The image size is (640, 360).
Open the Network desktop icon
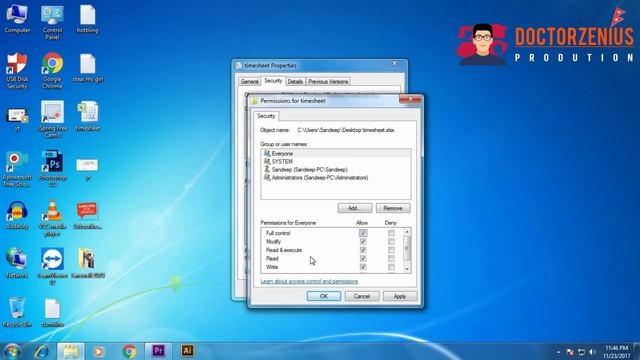[x=17, y=263]
